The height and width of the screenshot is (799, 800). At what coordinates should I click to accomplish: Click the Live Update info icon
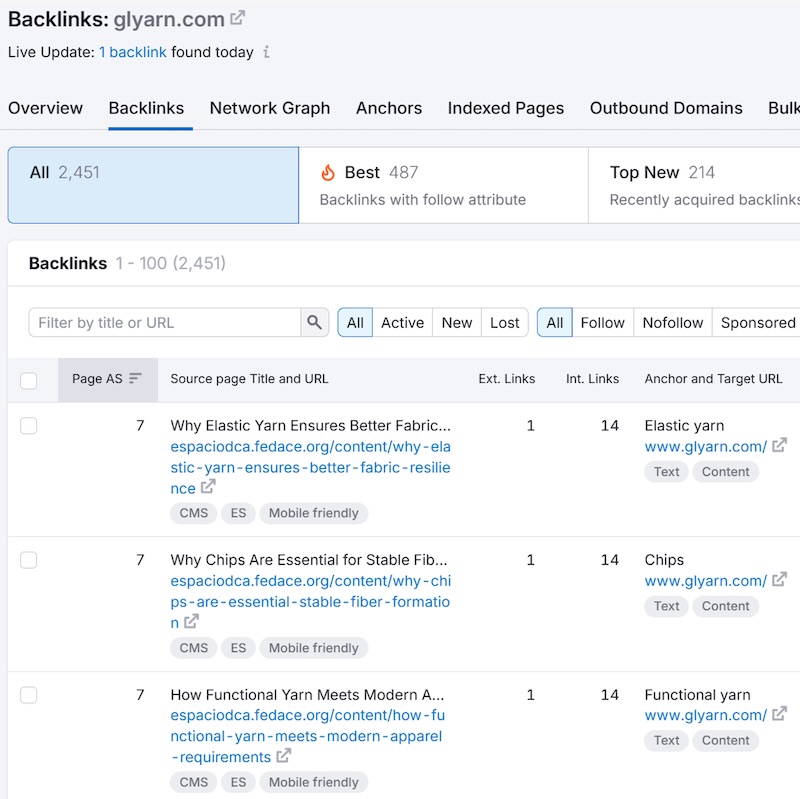(x=266, y=52)
